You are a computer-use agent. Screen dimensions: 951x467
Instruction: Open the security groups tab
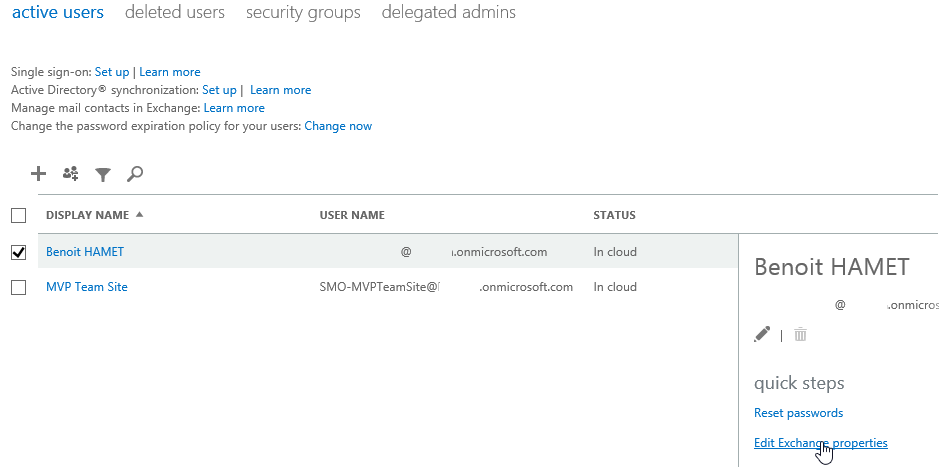click(303, 13)
